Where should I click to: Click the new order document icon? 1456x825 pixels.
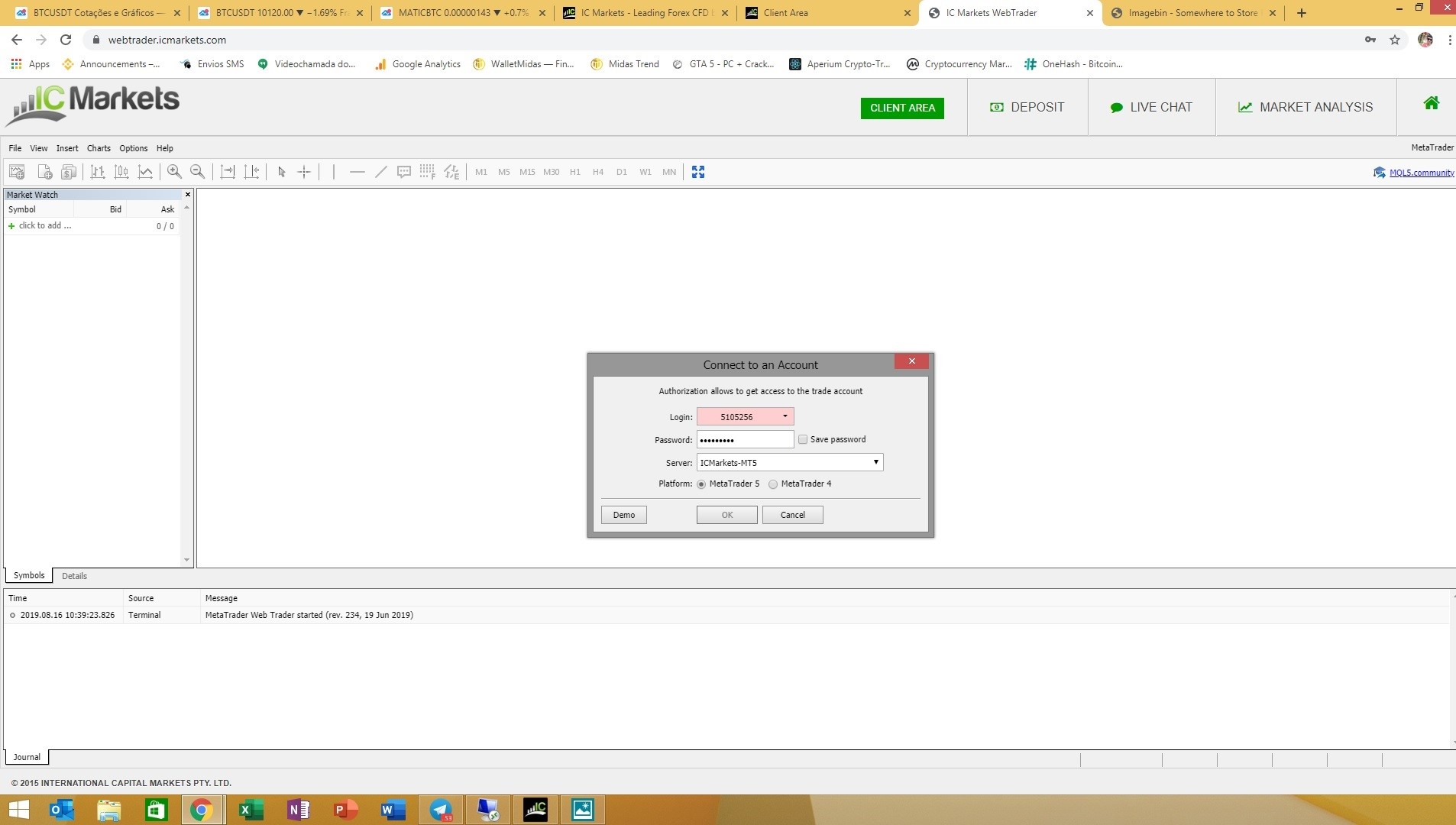(x=45, y=172)
